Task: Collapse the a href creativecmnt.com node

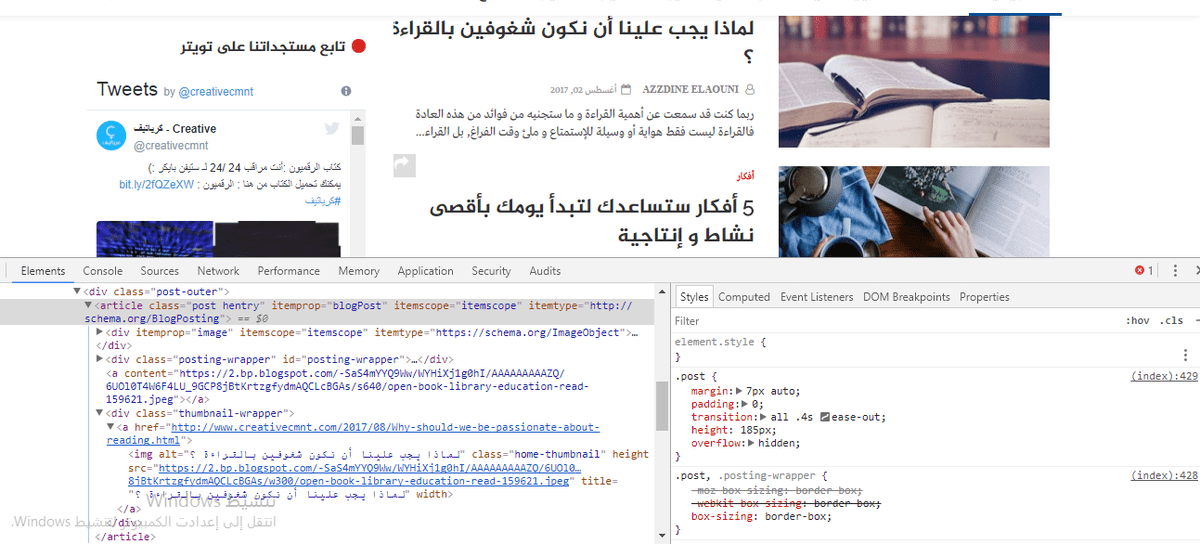Action: coord(110,427)
